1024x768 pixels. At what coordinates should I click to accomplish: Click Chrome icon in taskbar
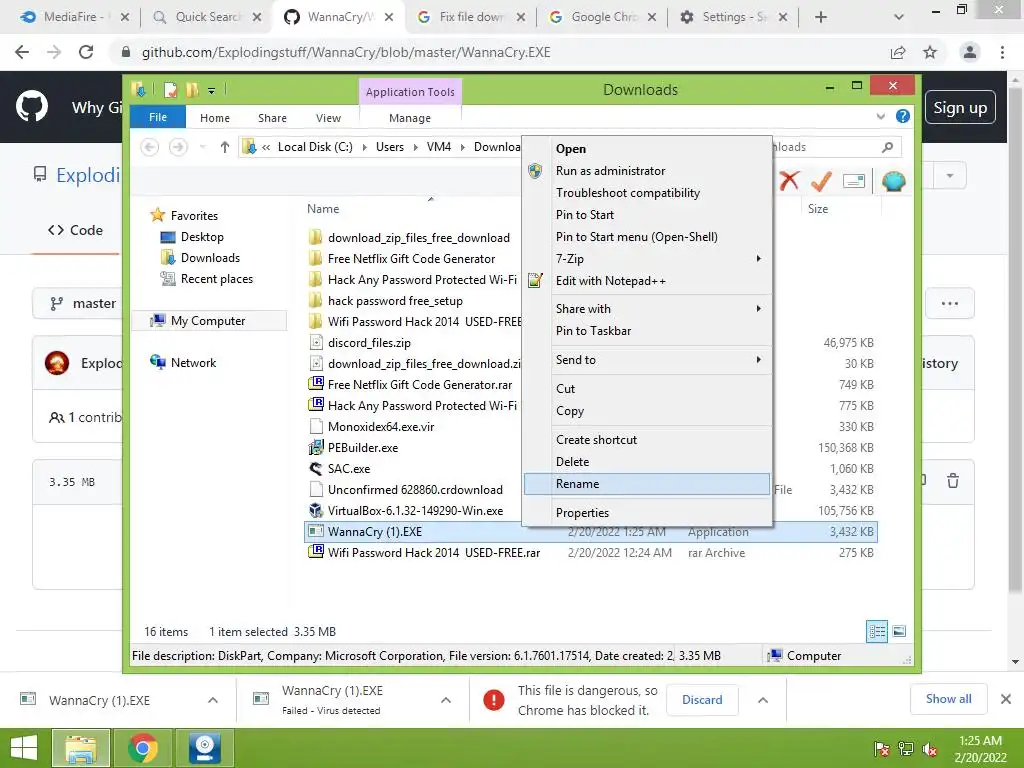(x=142, y=748)
